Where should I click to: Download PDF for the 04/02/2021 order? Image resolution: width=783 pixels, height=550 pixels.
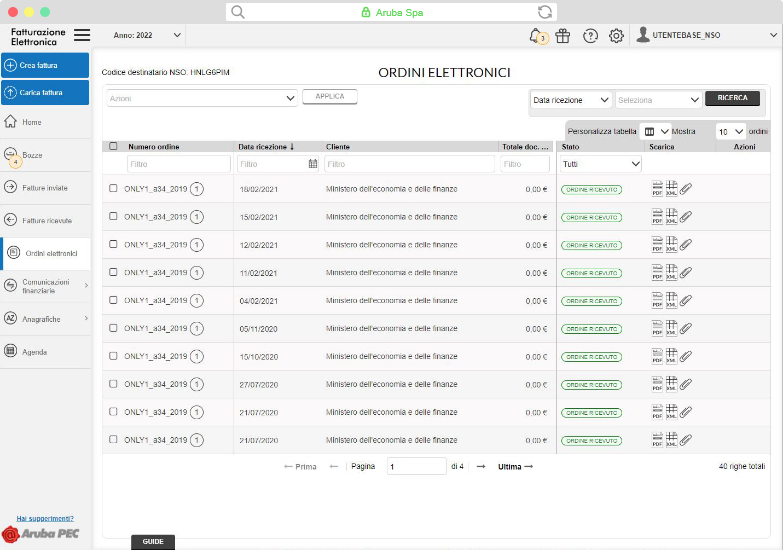657,301
